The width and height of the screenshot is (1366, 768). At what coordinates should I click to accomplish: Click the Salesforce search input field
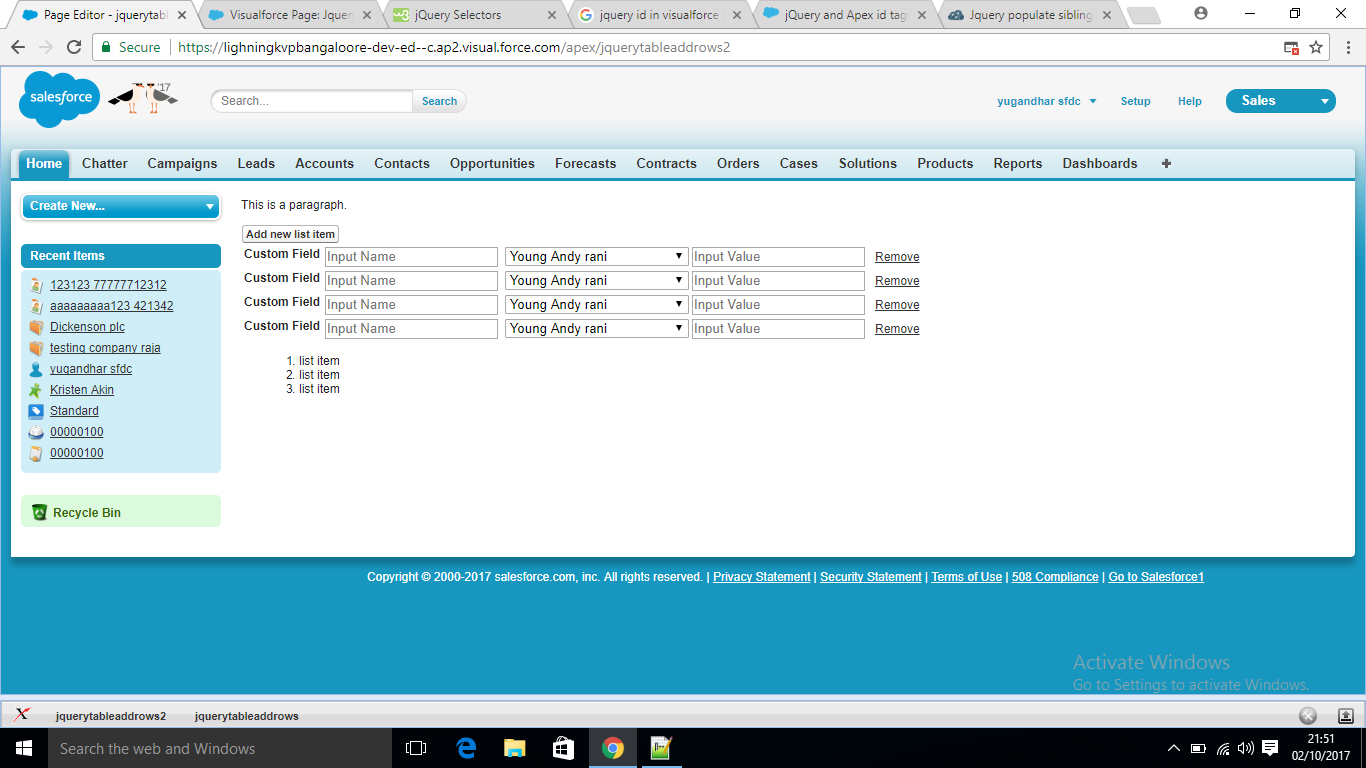click(x=312, y=101)
